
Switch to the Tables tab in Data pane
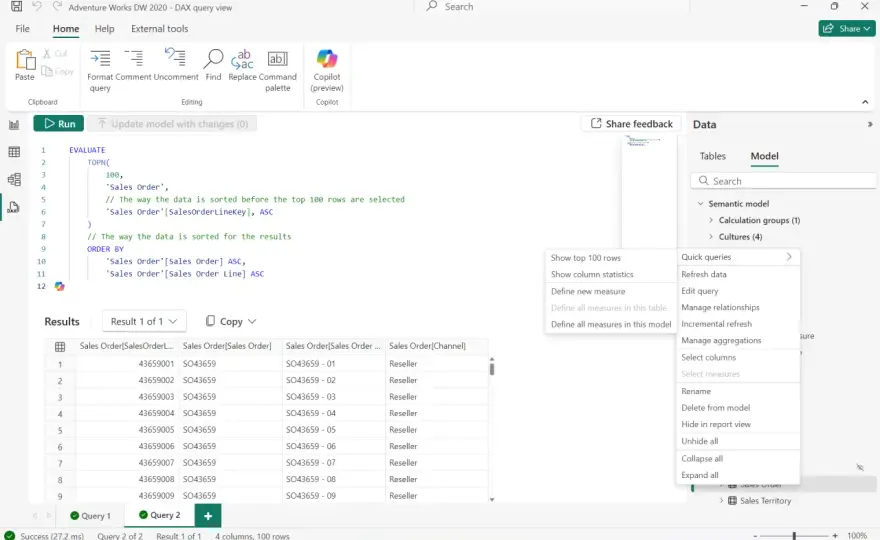coord(712,156)
